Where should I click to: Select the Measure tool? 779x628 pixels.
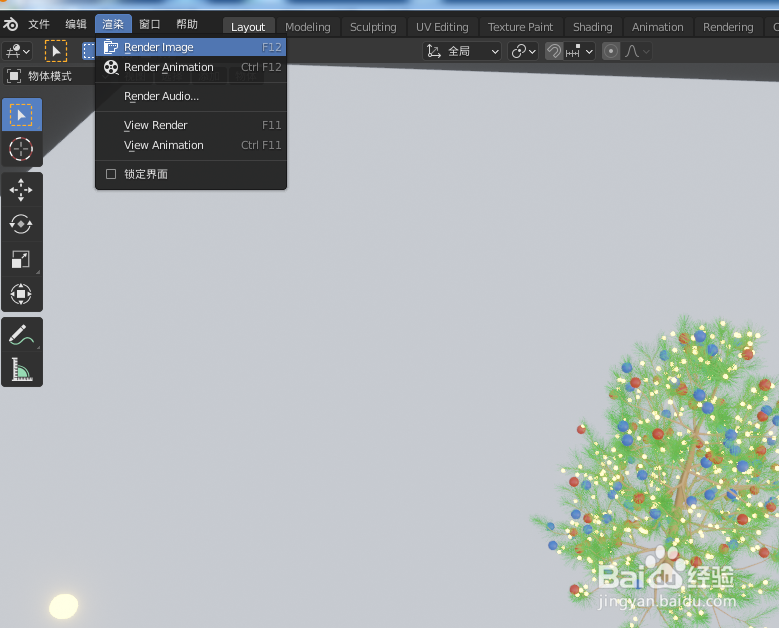pyautogui.click(x=21, y=370)
